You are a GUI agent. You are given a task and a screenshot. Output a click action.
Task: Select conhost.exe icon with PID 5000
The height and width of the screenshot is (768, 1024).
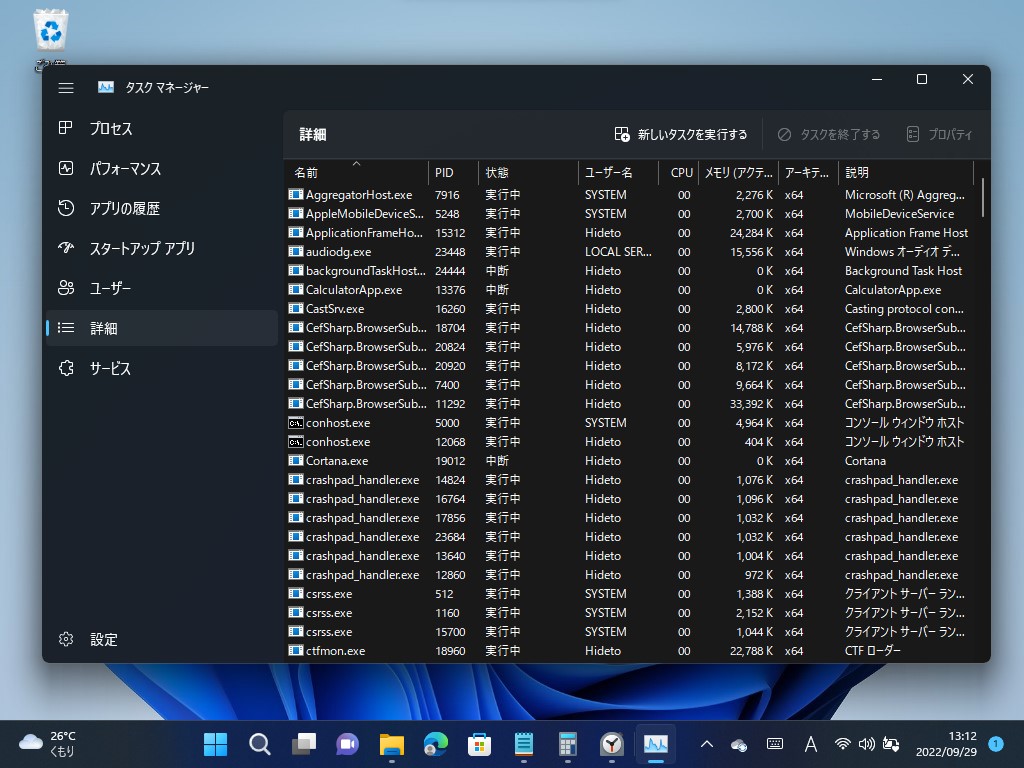pos(296,423)
